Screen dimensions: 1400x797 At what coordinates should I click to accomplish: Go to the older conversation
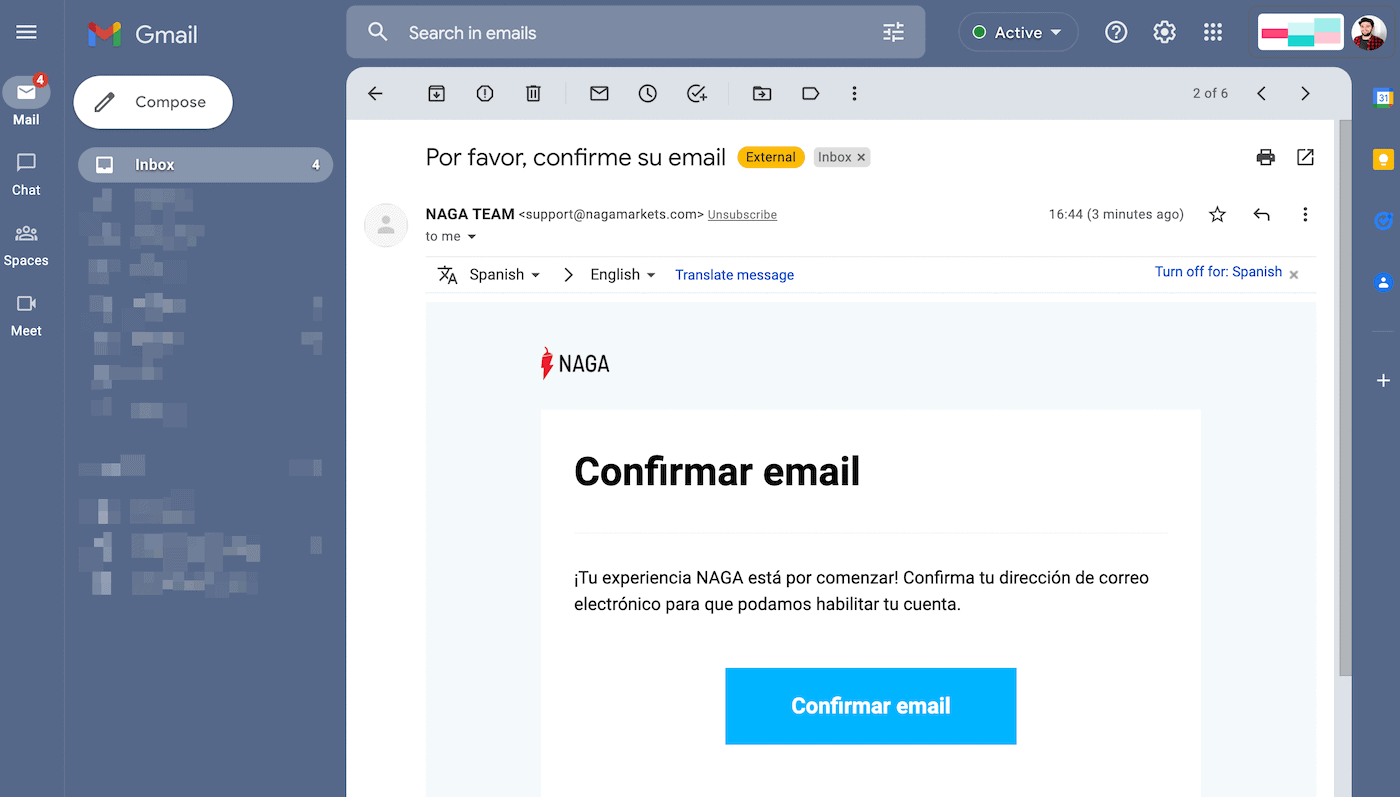[x=1305, y=93]
